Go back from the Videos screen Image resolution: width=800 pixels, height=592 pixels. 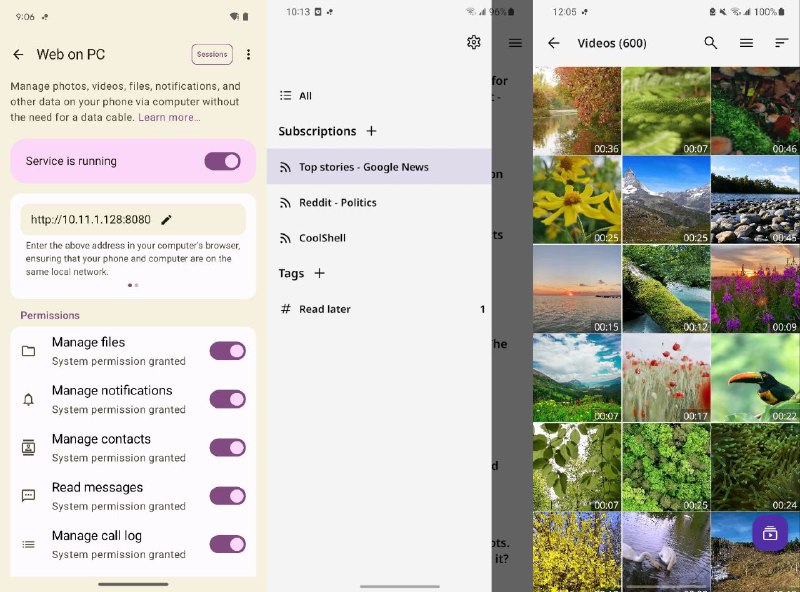point(554,43)
